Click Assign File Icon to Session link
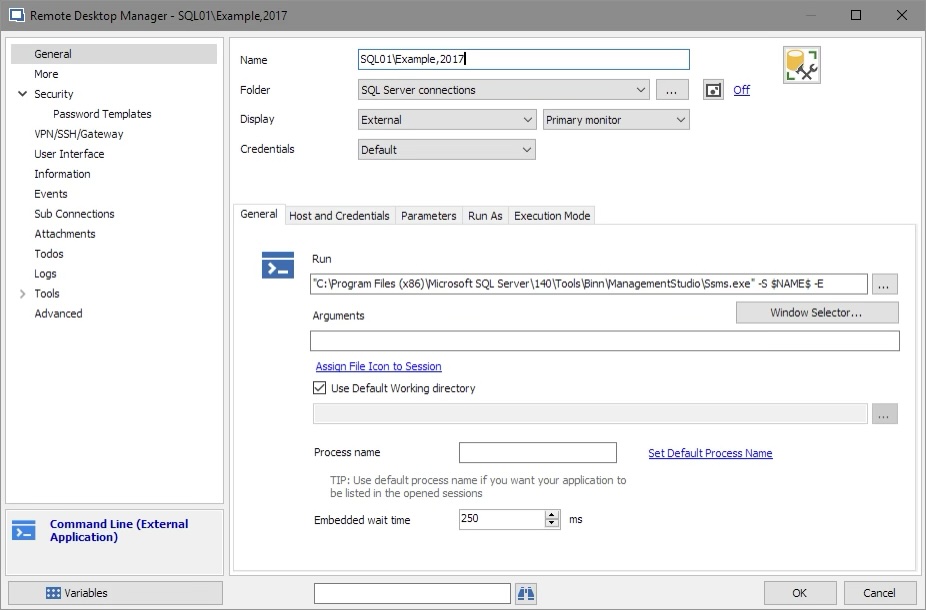This screenshot has height=610, width=926. [379, 366]
